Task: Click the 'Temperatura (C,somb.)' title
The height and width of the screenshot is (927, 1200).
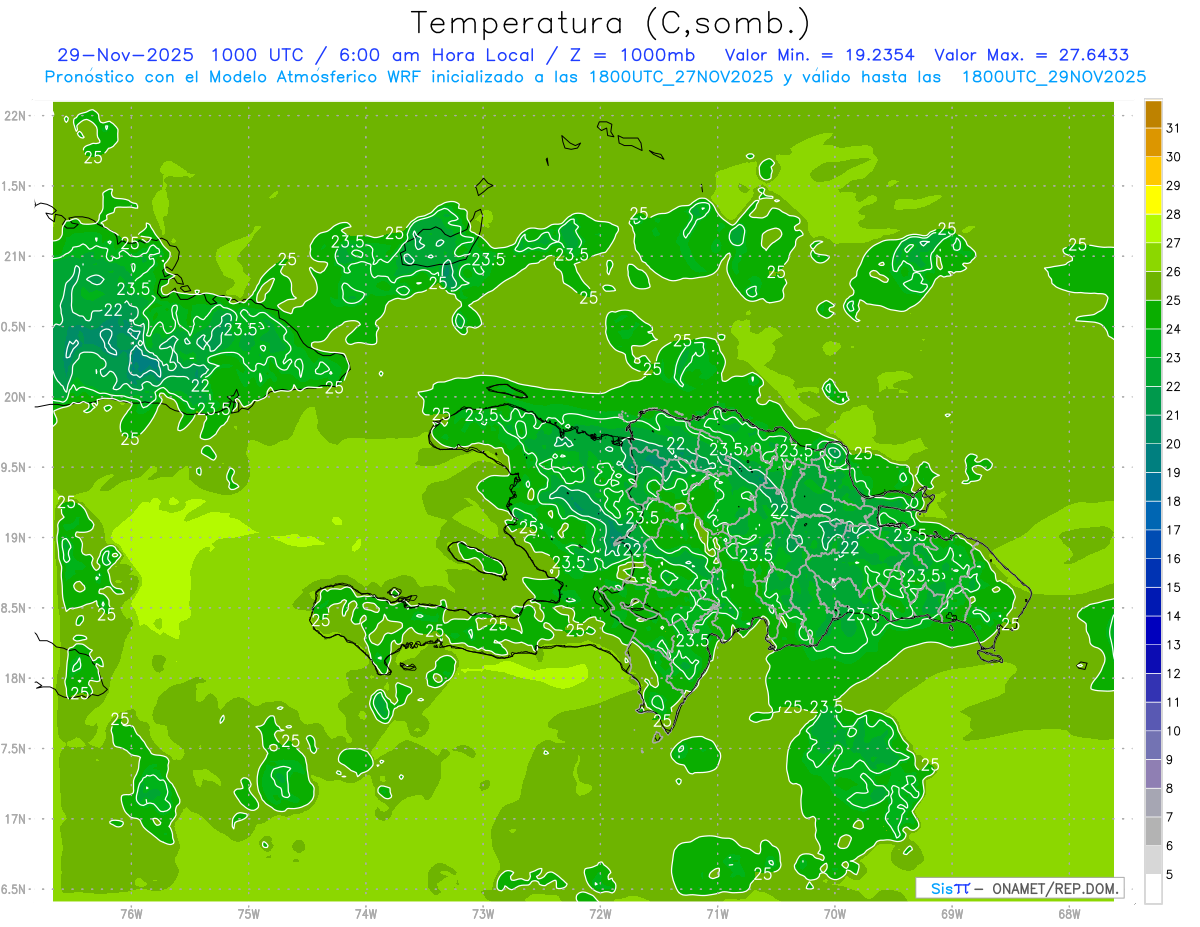Action: coord(611,23)
